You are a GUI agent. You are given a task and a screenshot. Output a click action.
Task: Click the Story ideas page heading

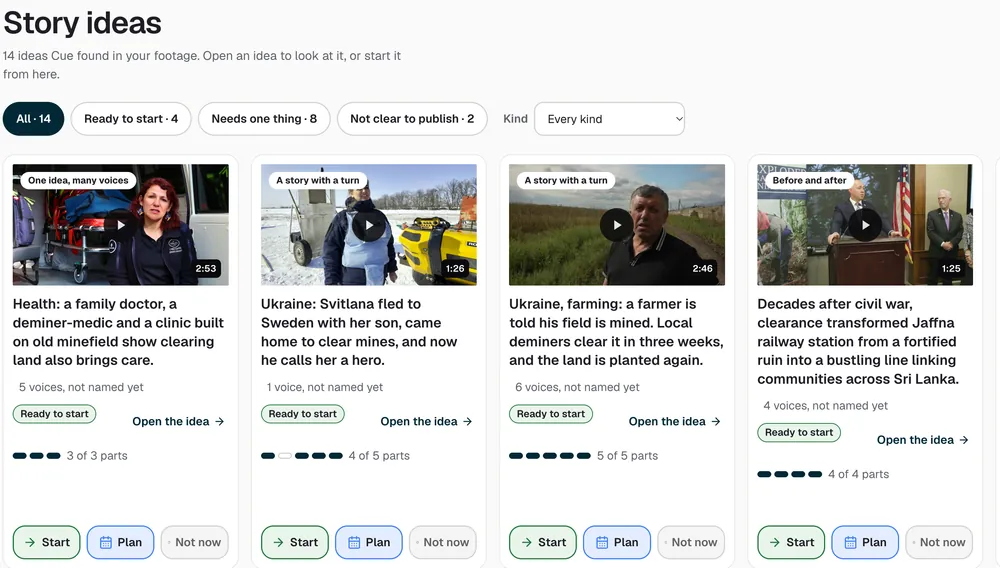pos(82,23)
